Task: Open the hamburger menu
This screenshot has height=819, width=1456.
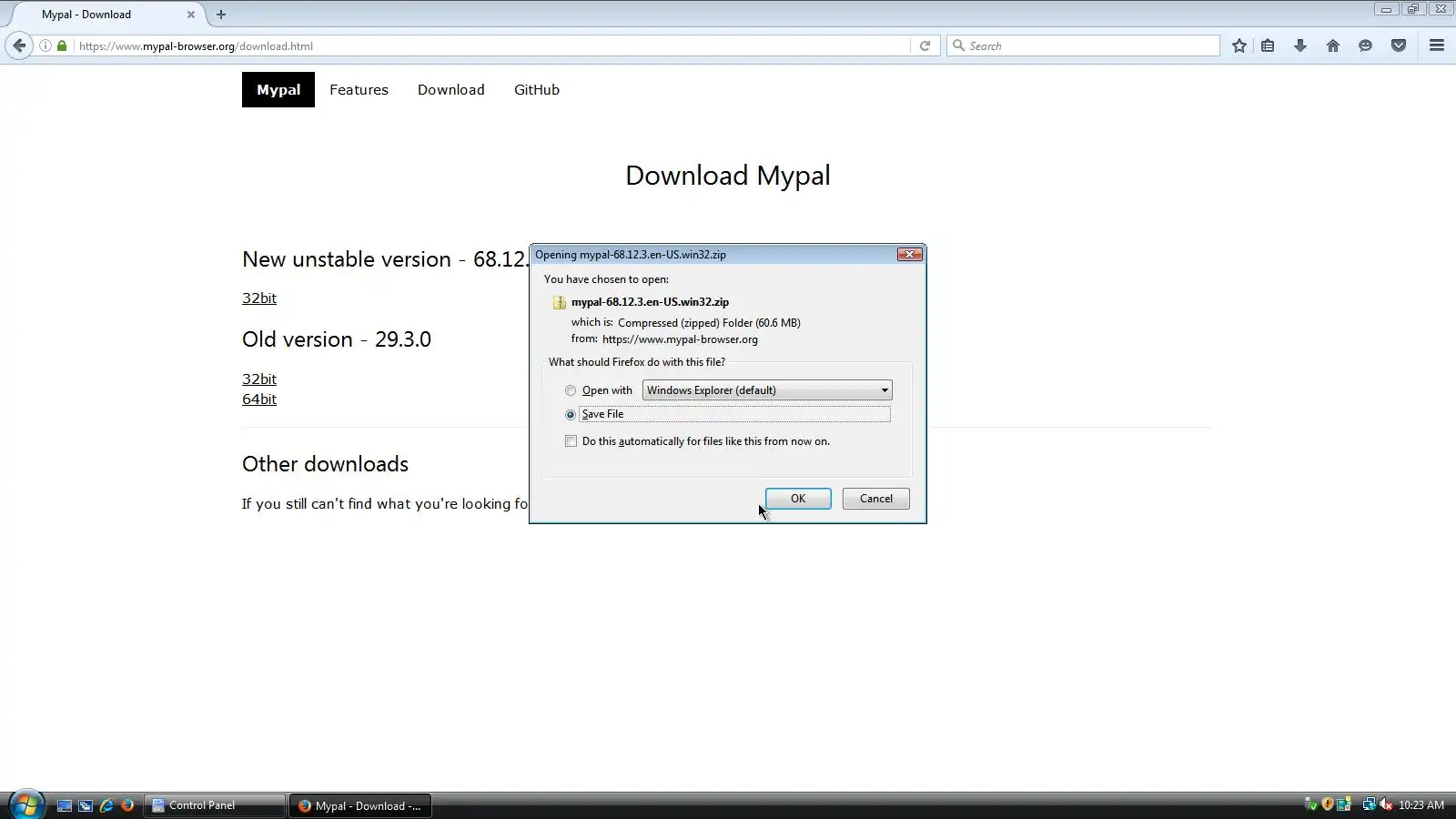Action: tap(1437, 45)
